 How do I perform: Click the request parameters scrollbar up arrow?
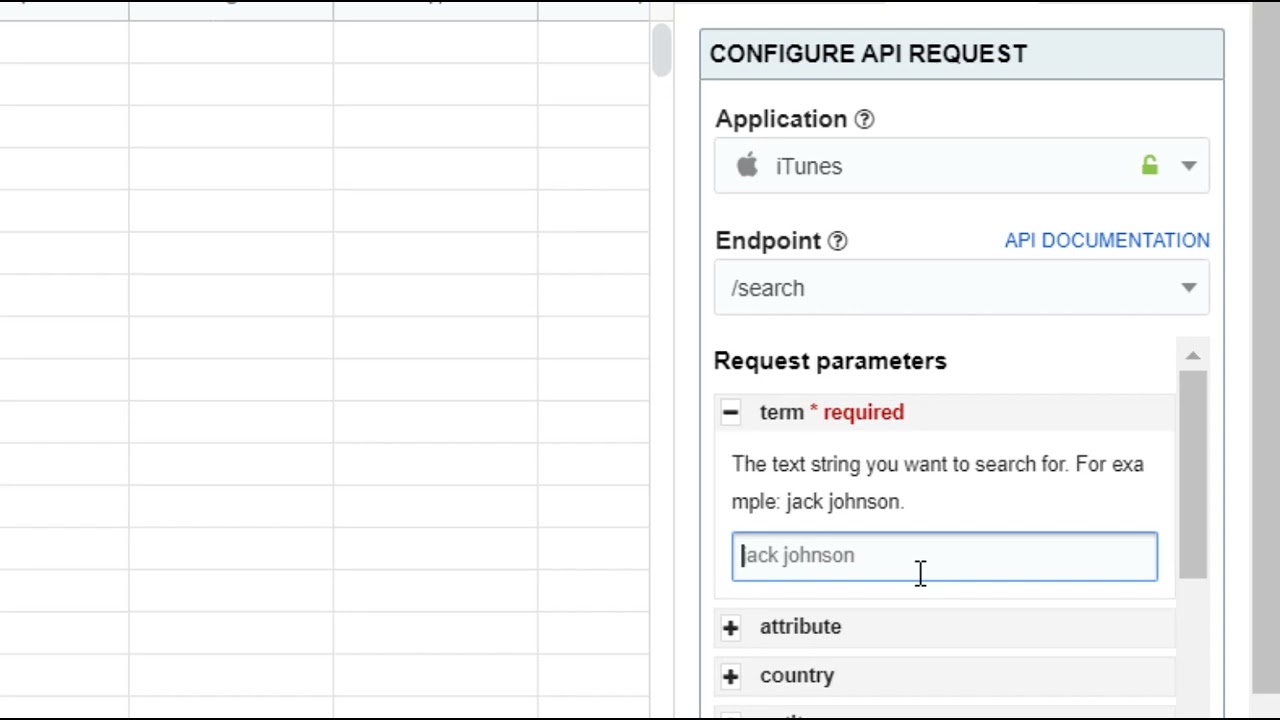click(x=1193, y=355)
